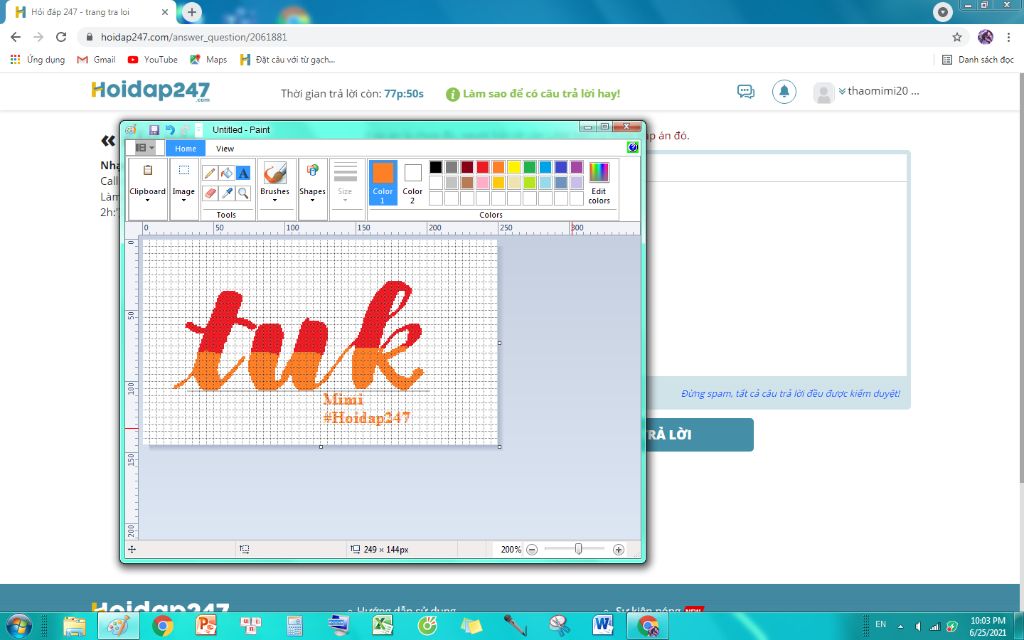Pick the purple color swatch
The height and width of the screenshot is (640, 1024).
pos(577,167)
